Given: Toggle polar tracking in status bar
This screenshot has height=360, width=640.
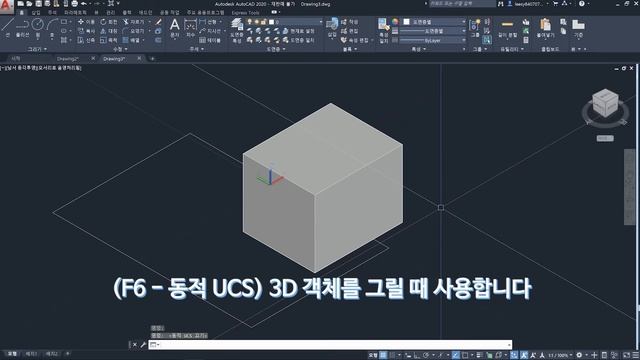Looking at the screenshot, I should (x=426, y=355).
